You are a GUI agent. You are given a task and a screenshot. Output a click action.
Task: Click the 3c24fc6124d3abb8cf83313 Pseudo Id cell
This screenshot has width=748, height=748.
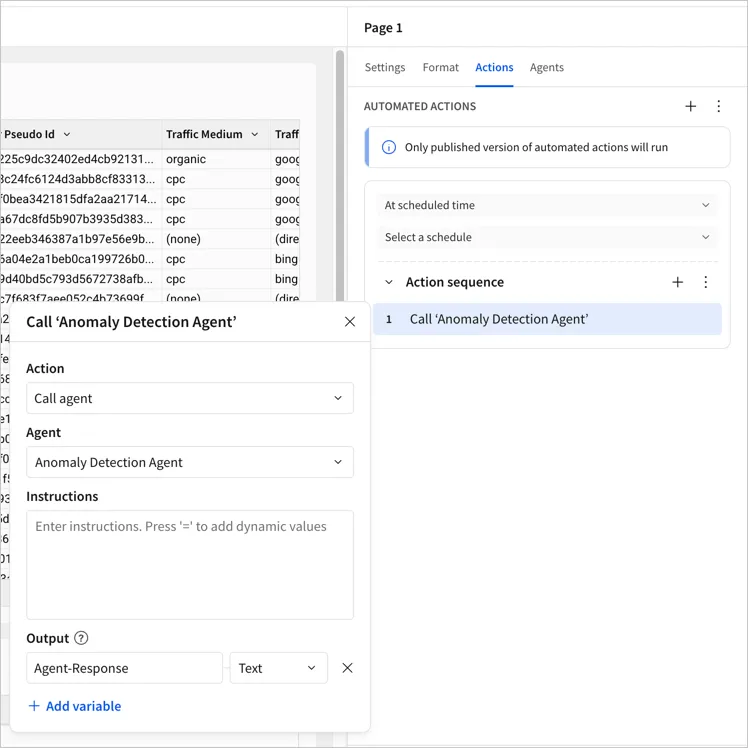[81, 179]
